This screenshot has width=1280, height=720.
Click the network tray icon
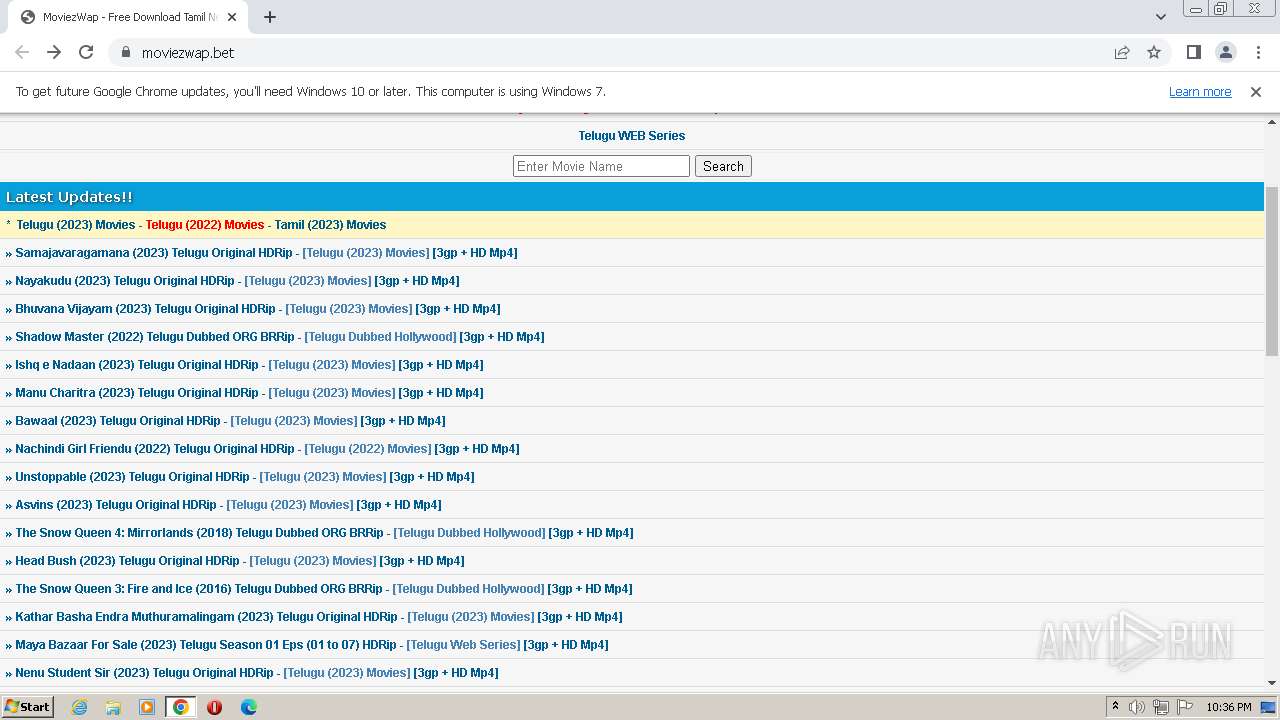click(1161, 707)
